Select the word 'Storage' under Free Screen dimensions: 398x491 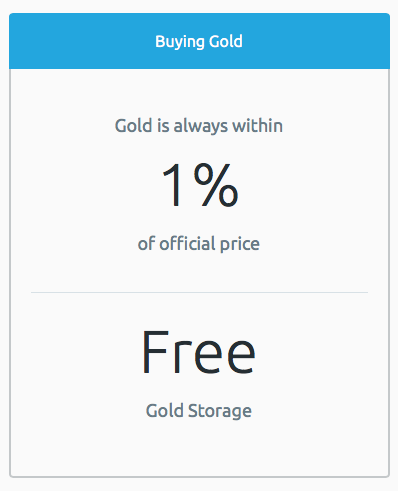(220, 412)
